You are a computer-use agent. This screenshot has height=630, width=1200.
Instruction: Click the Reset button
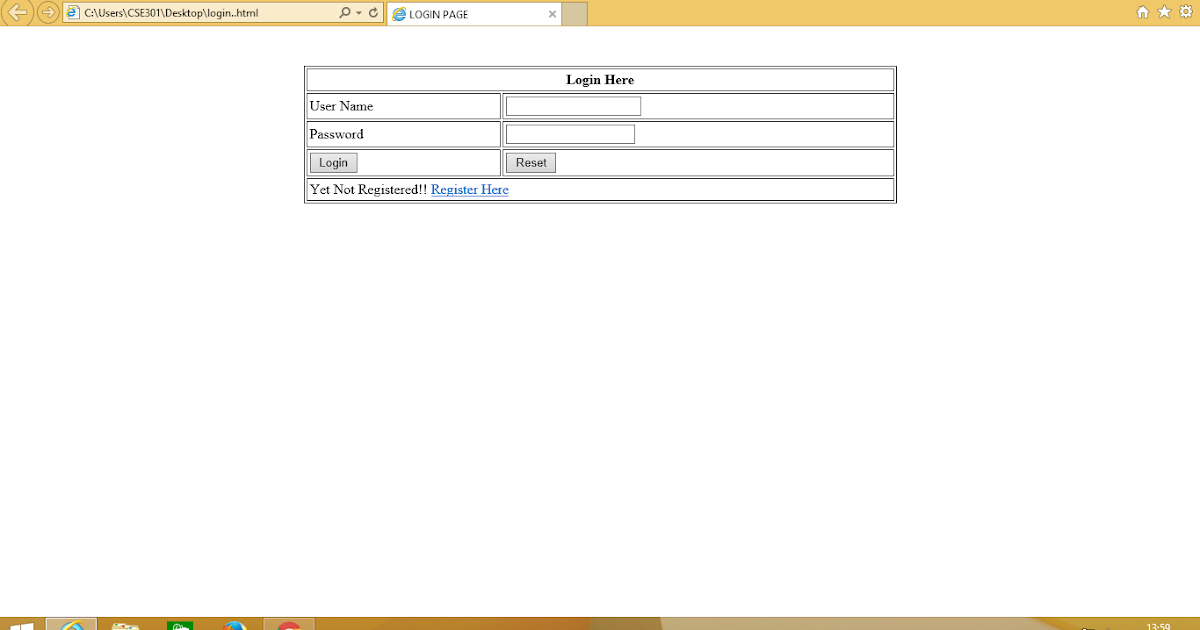(x=530, y=162)
